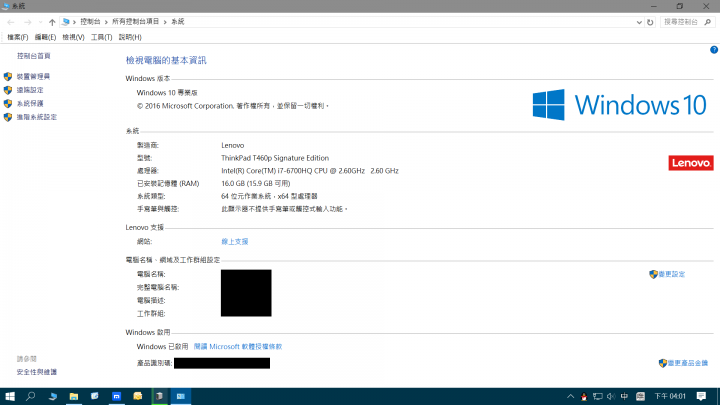The height and width of the screenshot is (405, 720).
Task: Go to 控制台首頁
Action: click(34, 56)
